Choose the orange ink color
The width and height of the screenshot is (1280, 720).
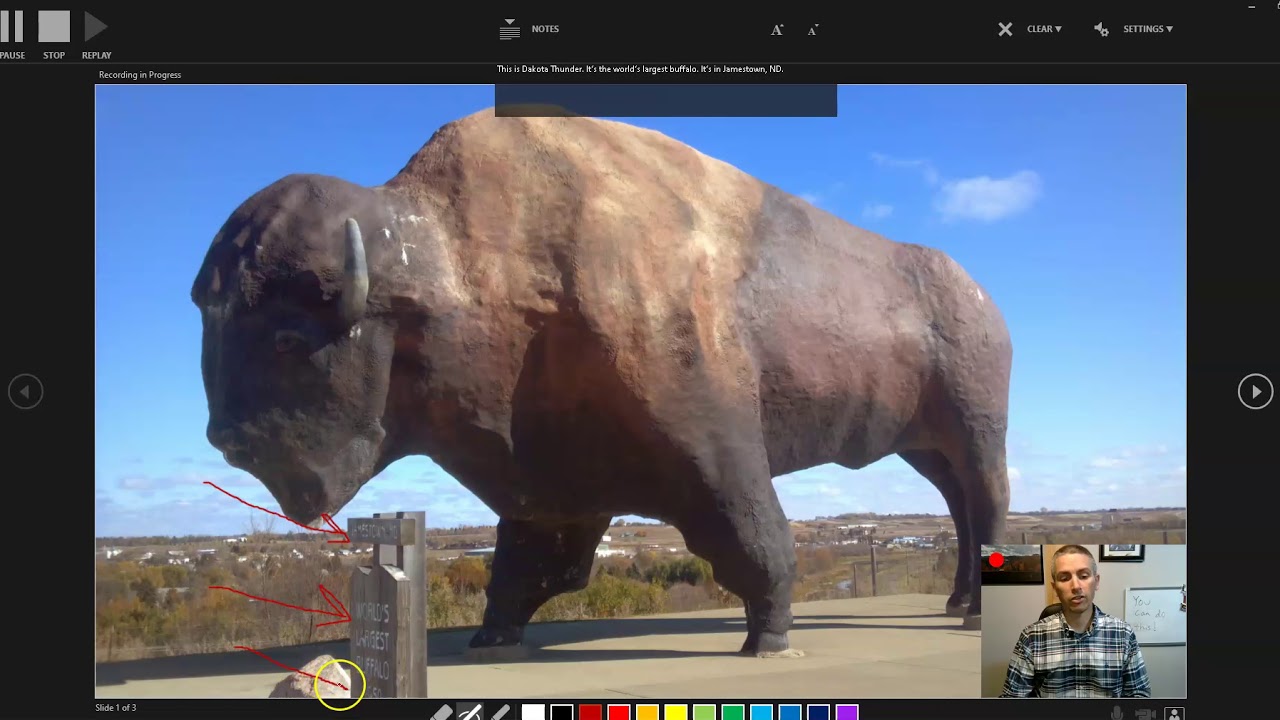tap(647, 713)
